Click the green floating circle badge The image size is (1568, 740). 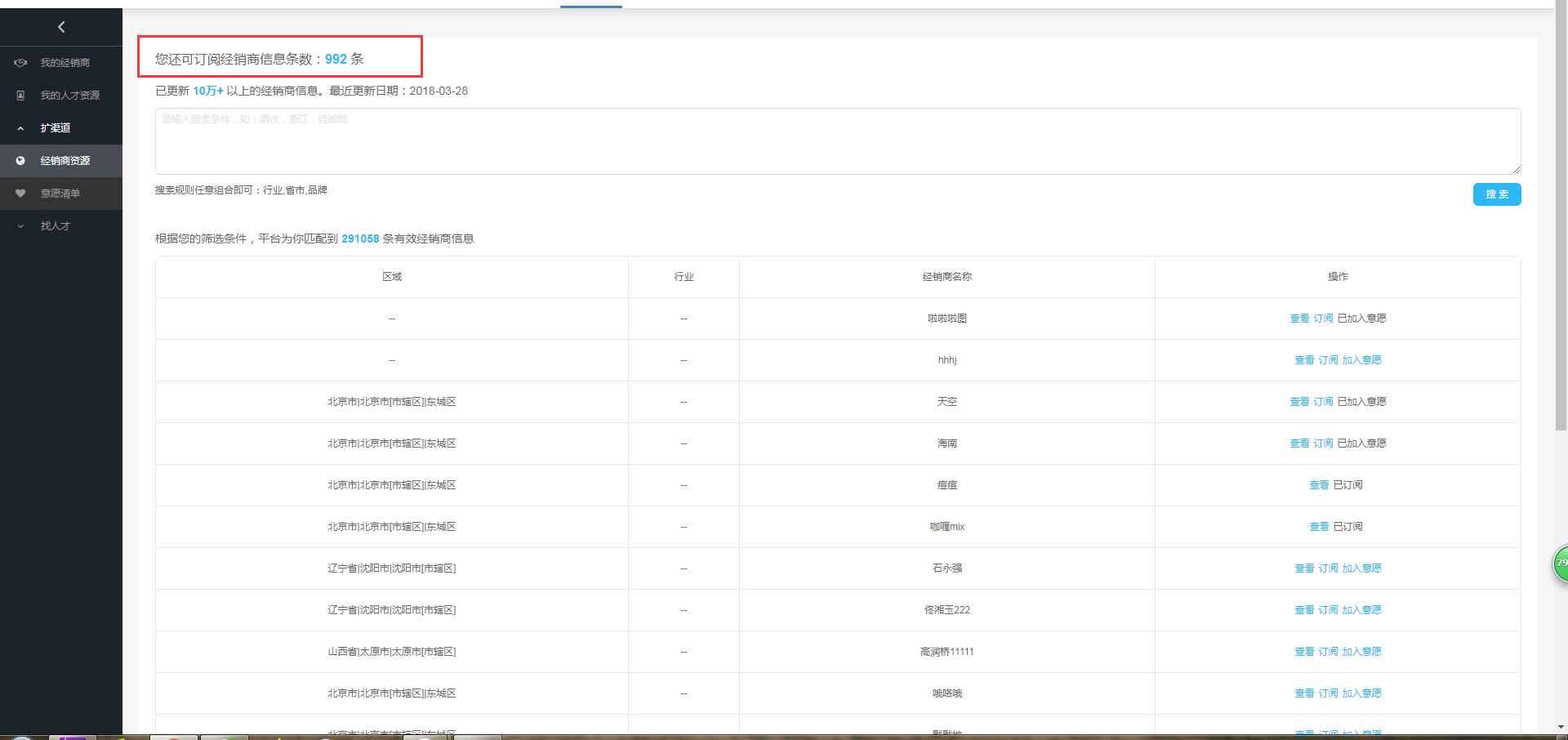(x=1560, y=564)
